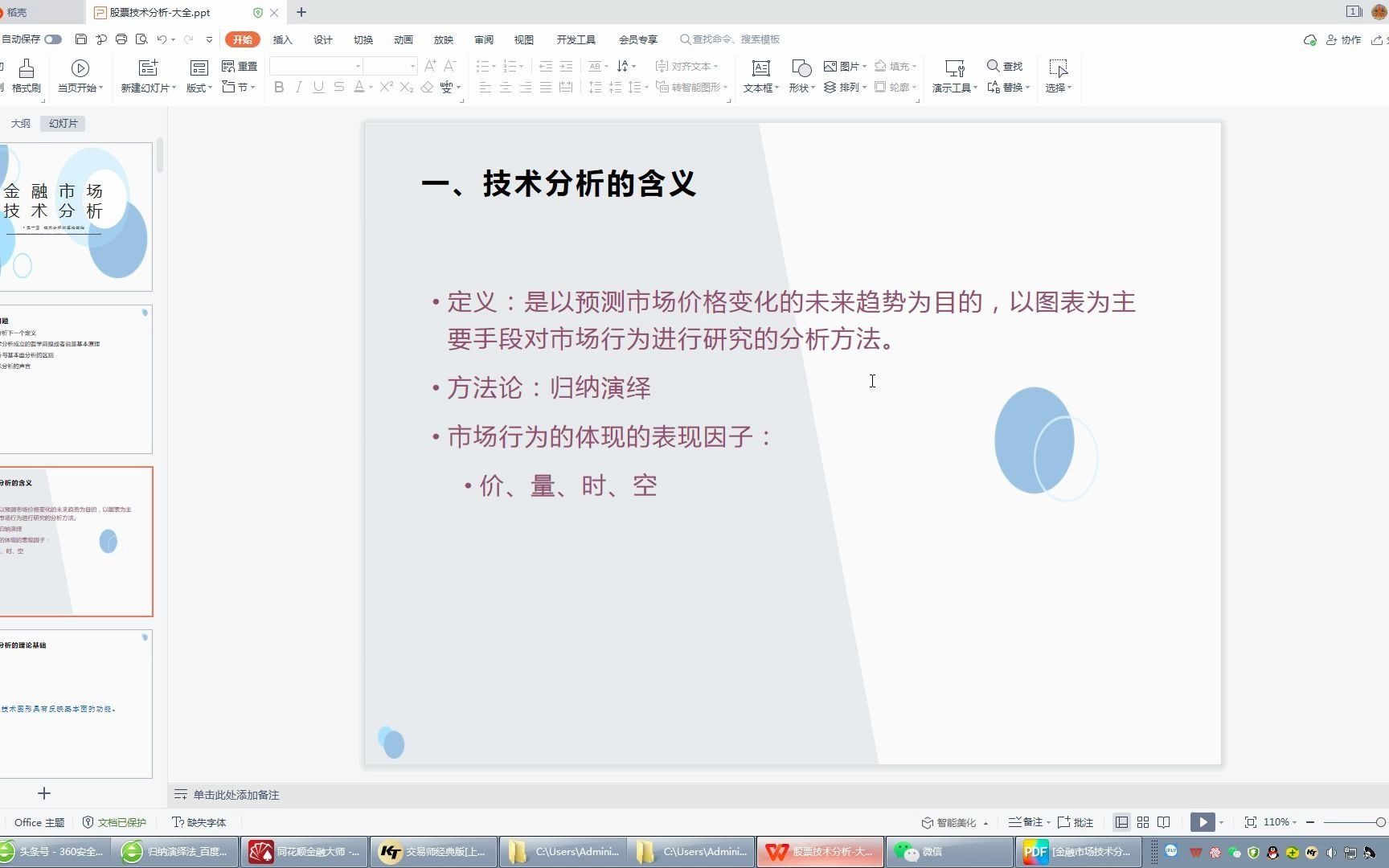1389x868 pixels.
Task: Select the first slide thumbnail 金融市场技术分析
Action: (76, 217)
